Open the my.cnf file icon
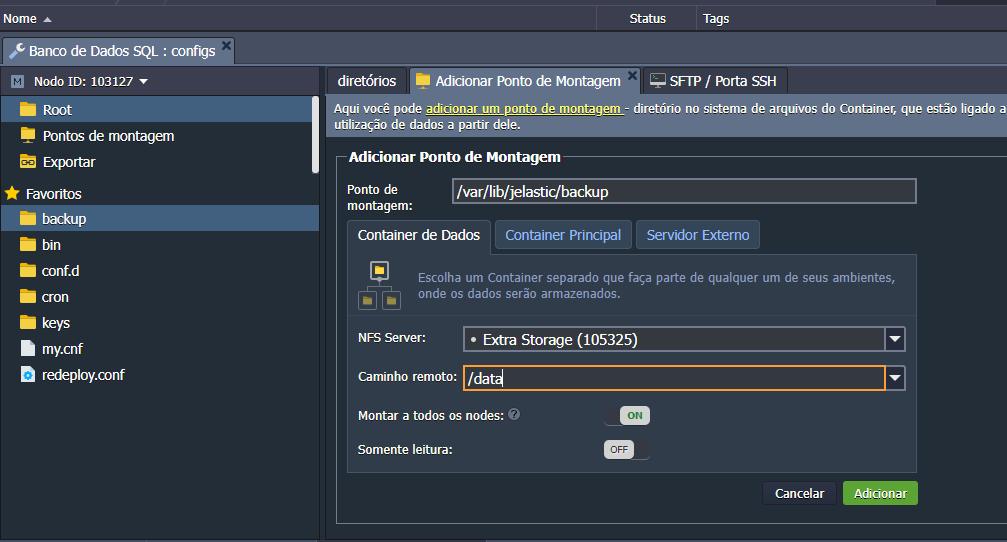The width and height of the screenshot is (1007, 542). coord(28,349)
